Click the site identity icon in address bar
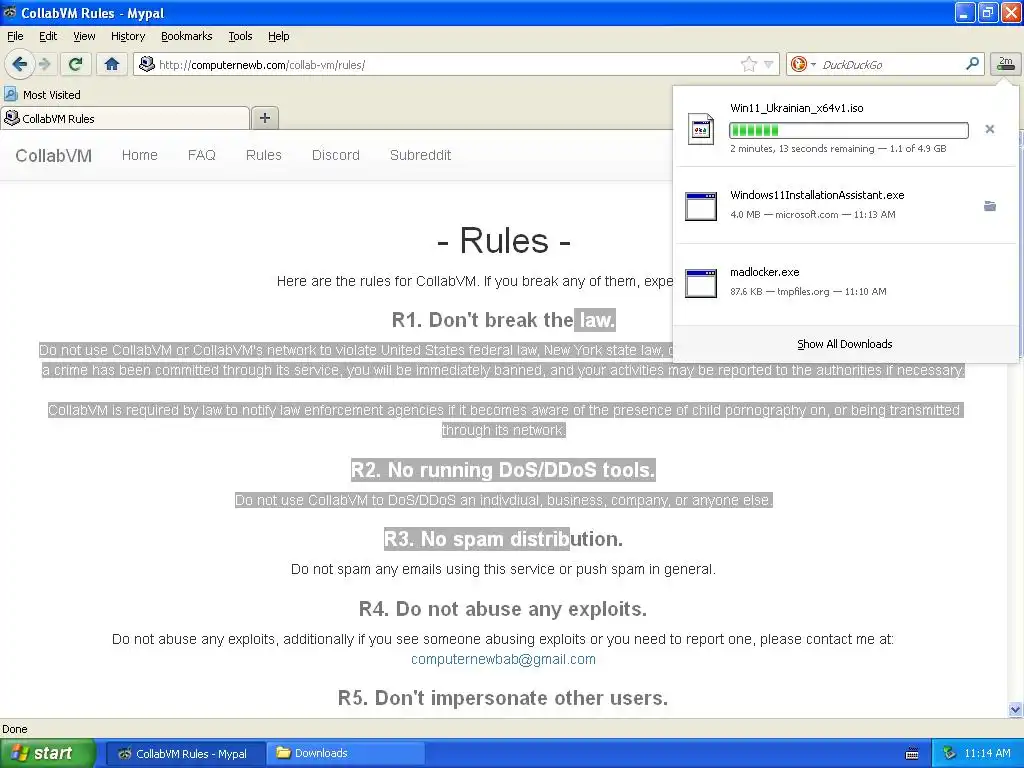1024x768 pixels. (147, 64)
